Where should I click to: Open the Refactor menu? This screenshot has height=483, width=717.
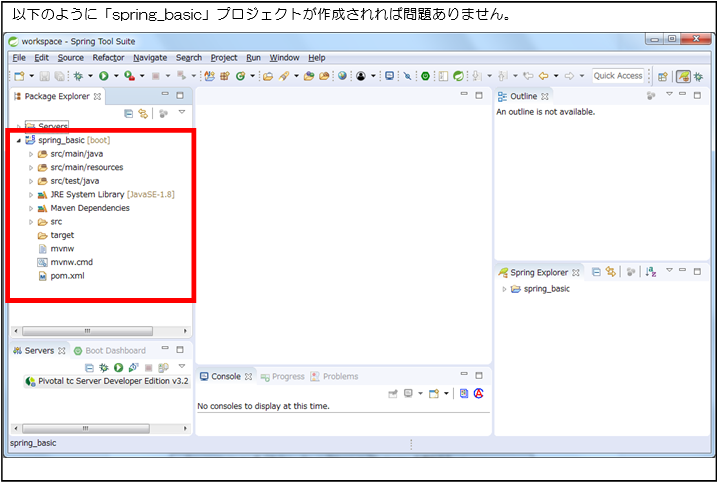108,58
